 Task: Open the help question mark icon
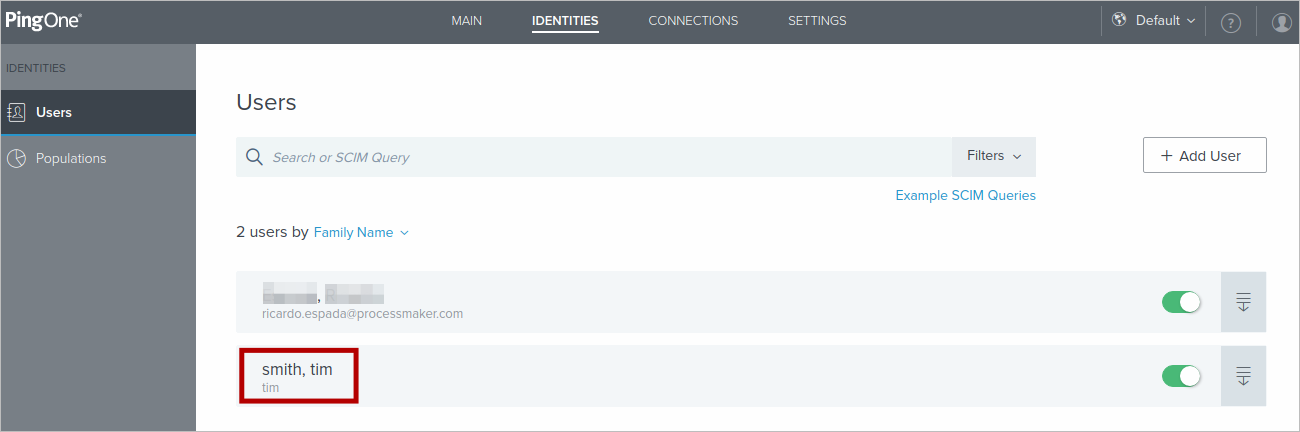(x=1231, y=22)
